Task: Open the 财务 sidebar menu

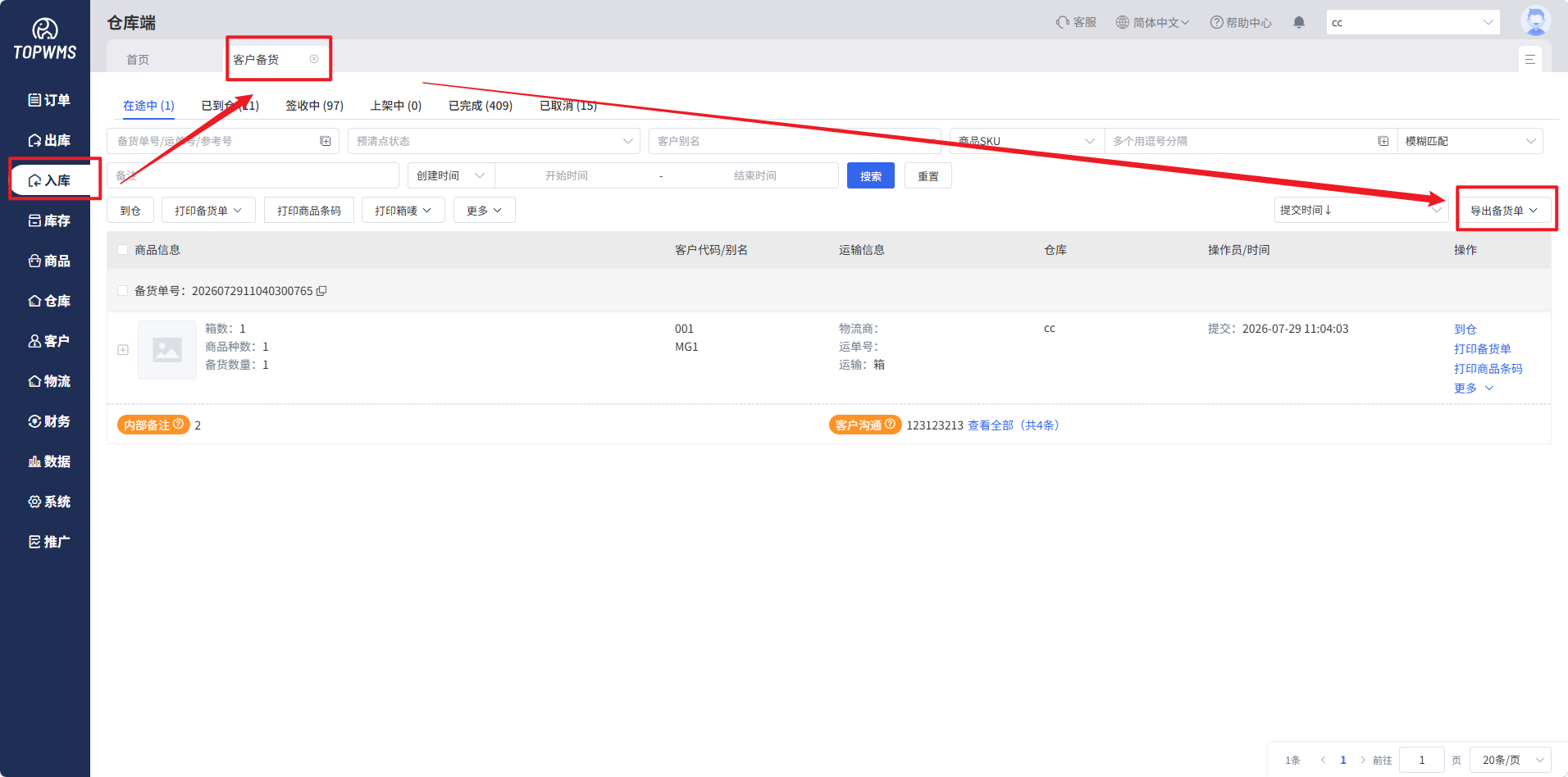Action: [49, 421]
